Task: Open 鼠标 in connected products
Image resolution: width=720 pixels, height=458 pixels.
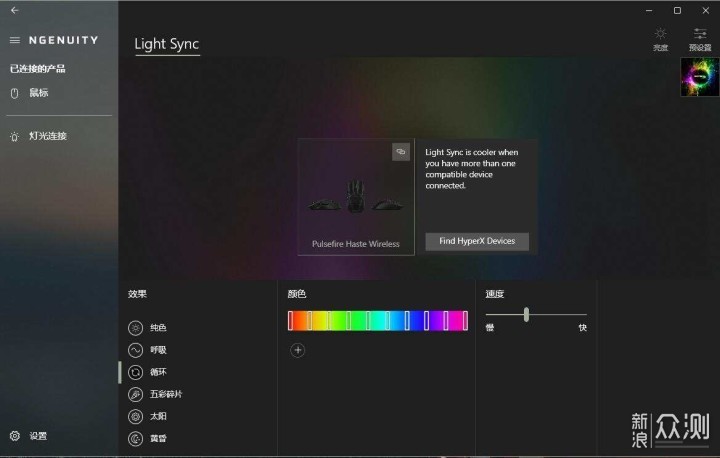Action: point(39,93)
